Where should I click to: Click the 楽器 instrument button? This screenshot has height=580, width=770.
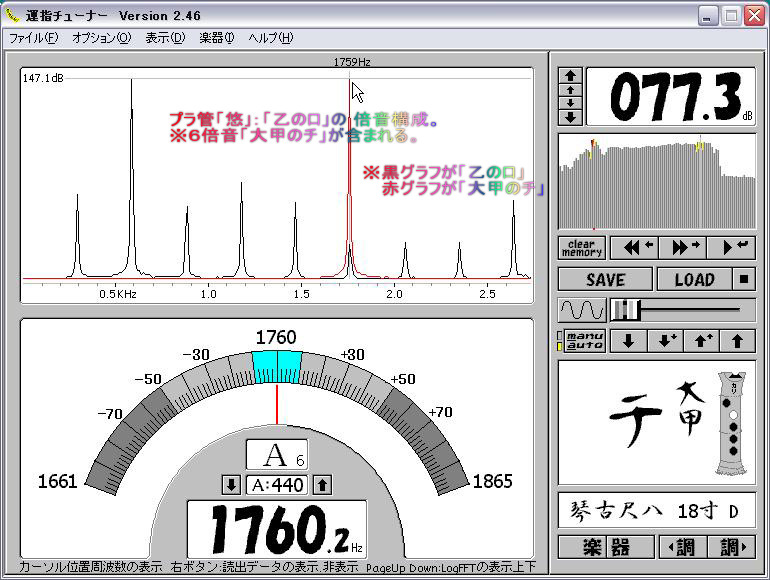606,547
